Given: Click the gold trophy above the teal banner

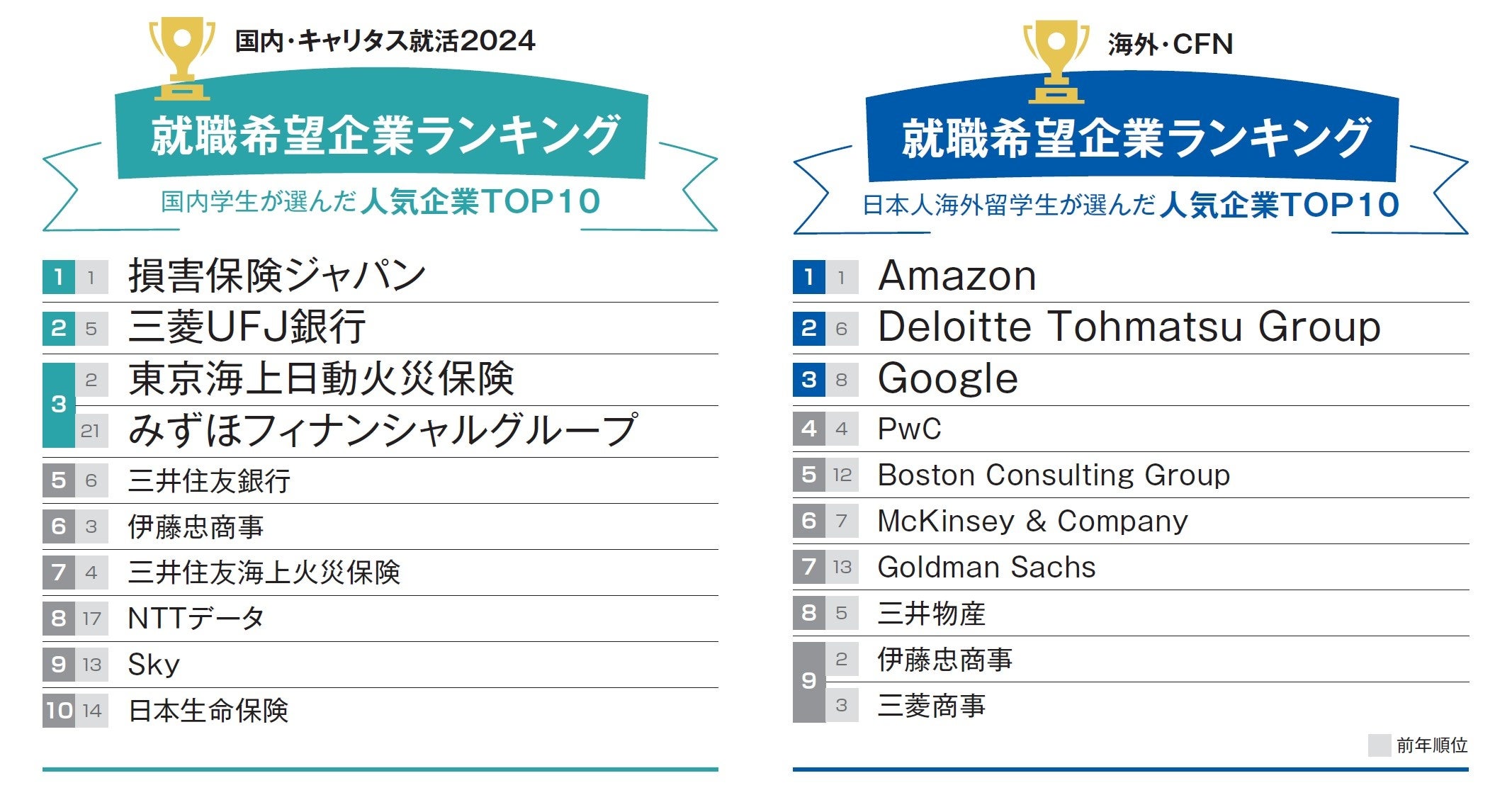Looking at the screenshot, I should pyautogui.click(x=181, y=57).
